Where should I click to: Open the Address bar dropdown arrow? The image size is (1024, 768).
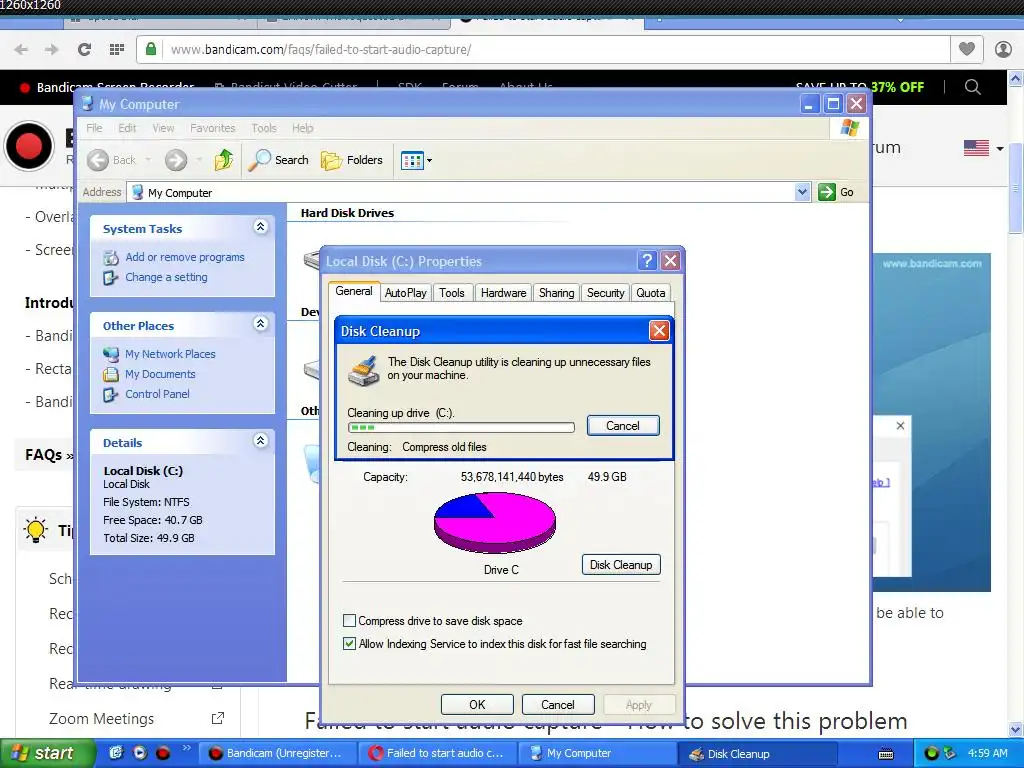(803, 192)
